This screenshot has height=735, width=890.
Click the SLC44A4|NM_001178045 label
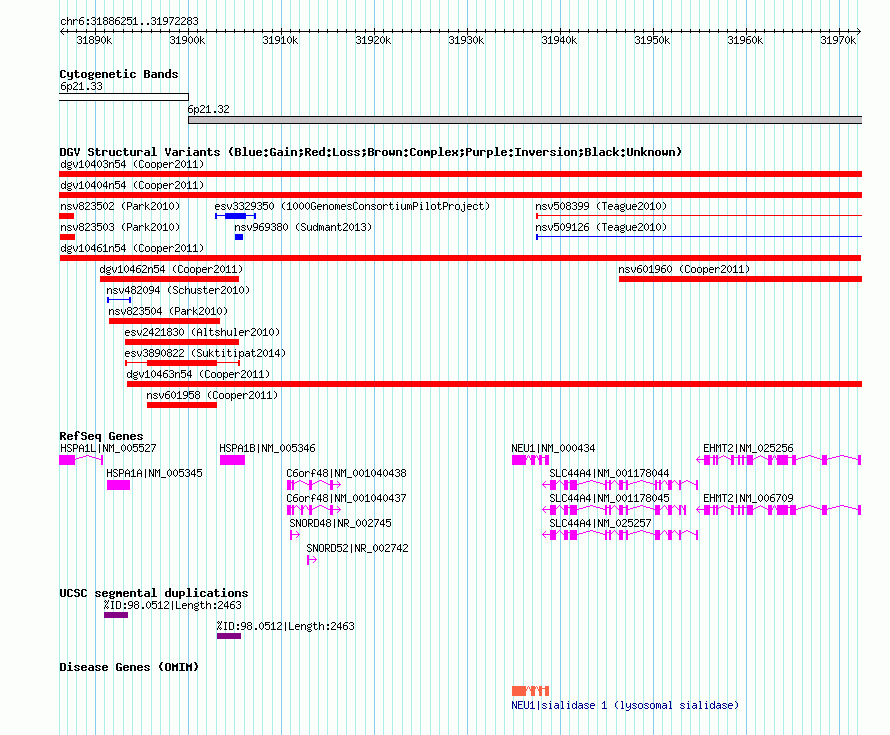click(x=609, y=498)
